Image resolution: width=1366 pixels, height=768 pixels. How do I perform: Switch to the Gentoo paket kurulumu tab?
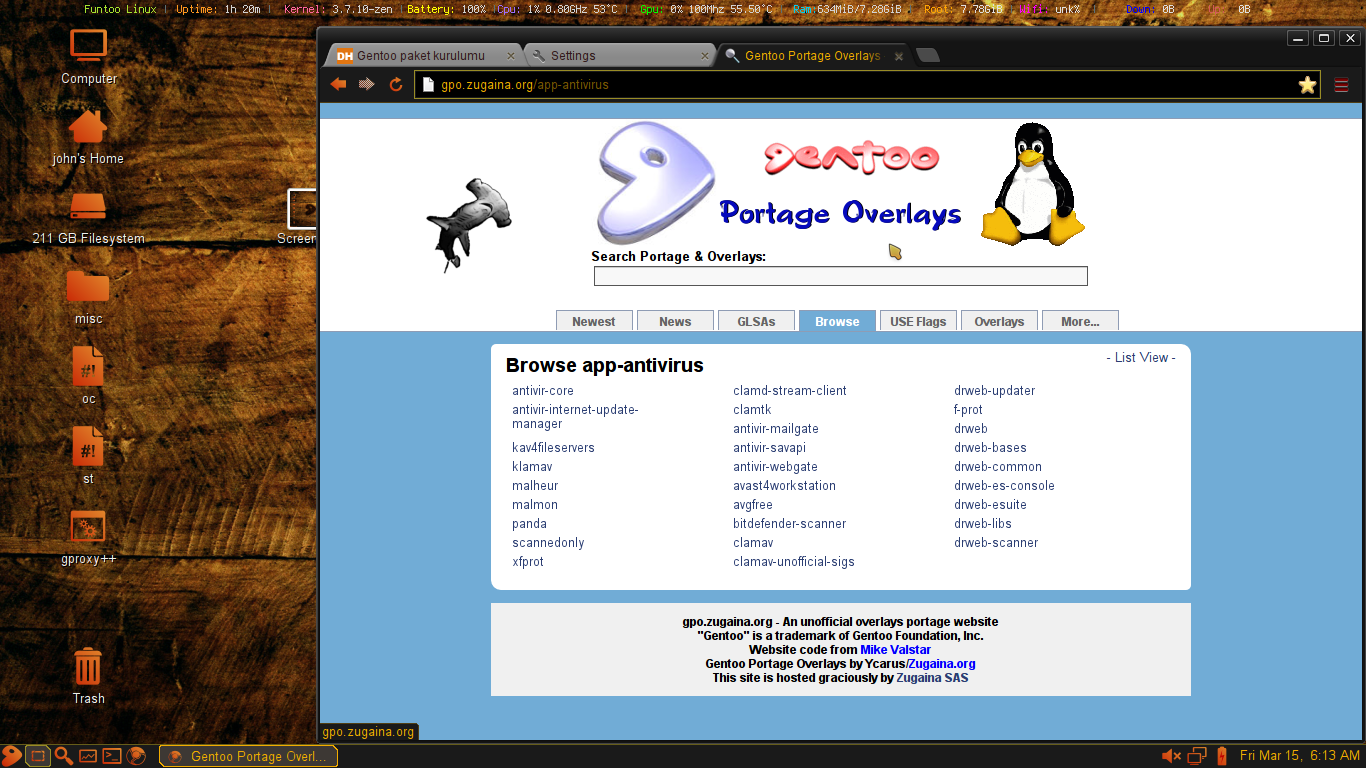point(420,56)
